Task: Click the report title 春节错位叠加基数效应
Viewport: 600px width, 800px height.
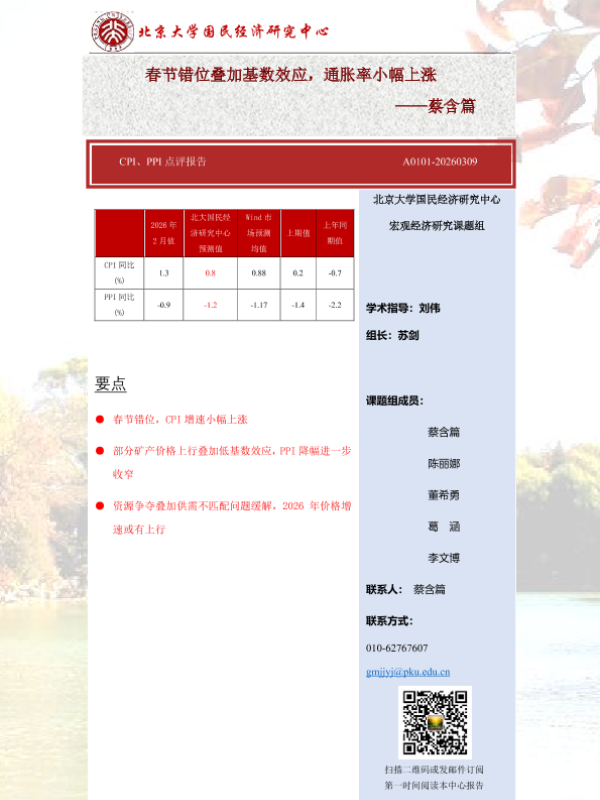Action: tap(291, 75)
